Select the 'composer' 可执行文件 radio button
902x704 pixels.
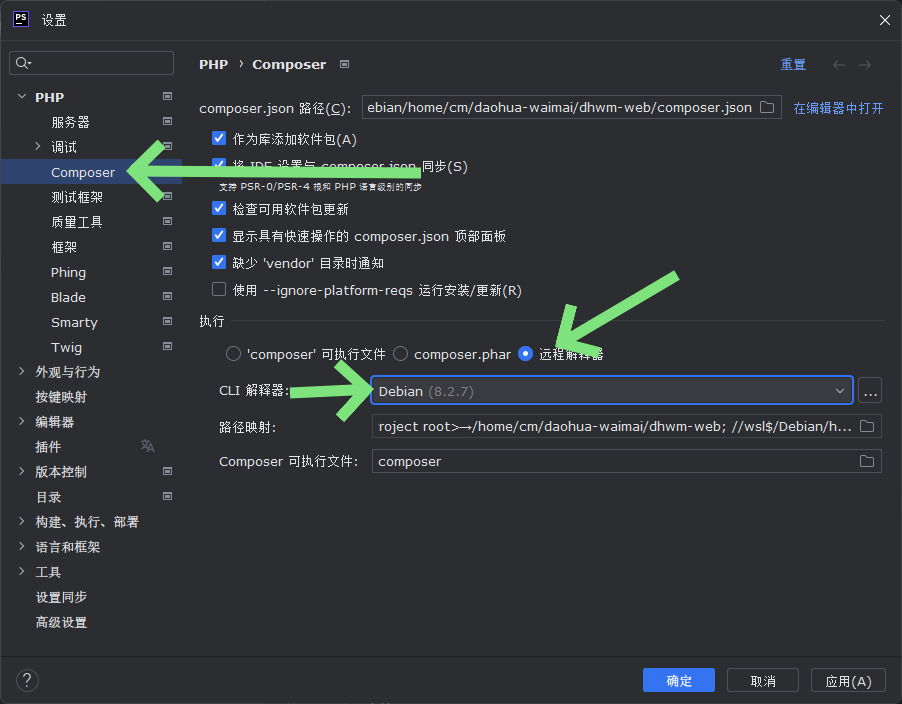[233, 354]
